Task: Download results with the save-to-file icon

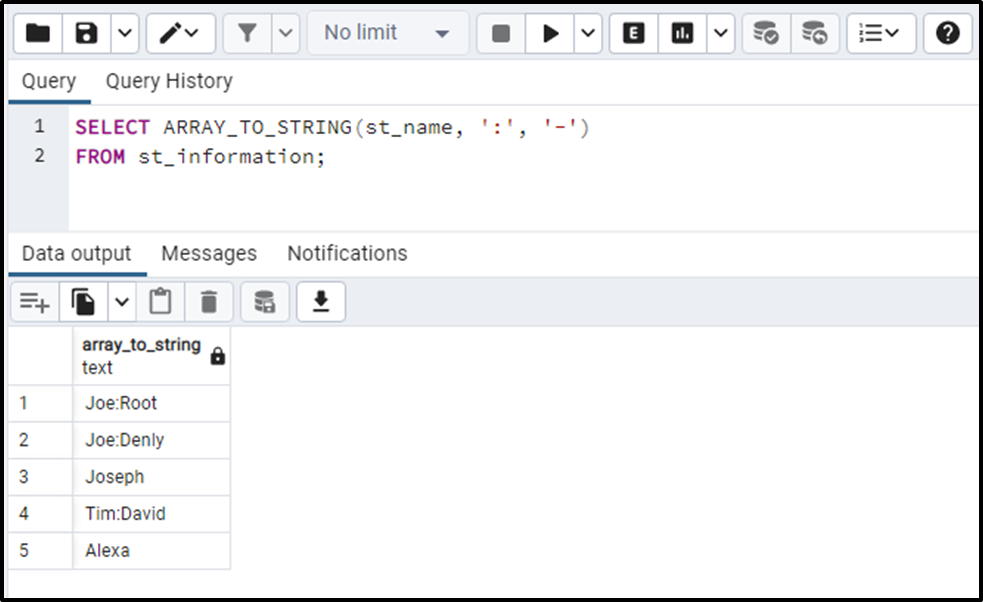Action: 321,301
